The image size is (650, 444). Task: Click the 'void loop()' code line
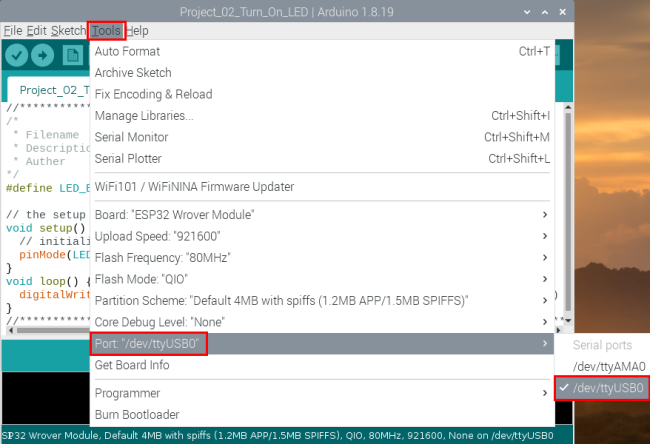48,281
